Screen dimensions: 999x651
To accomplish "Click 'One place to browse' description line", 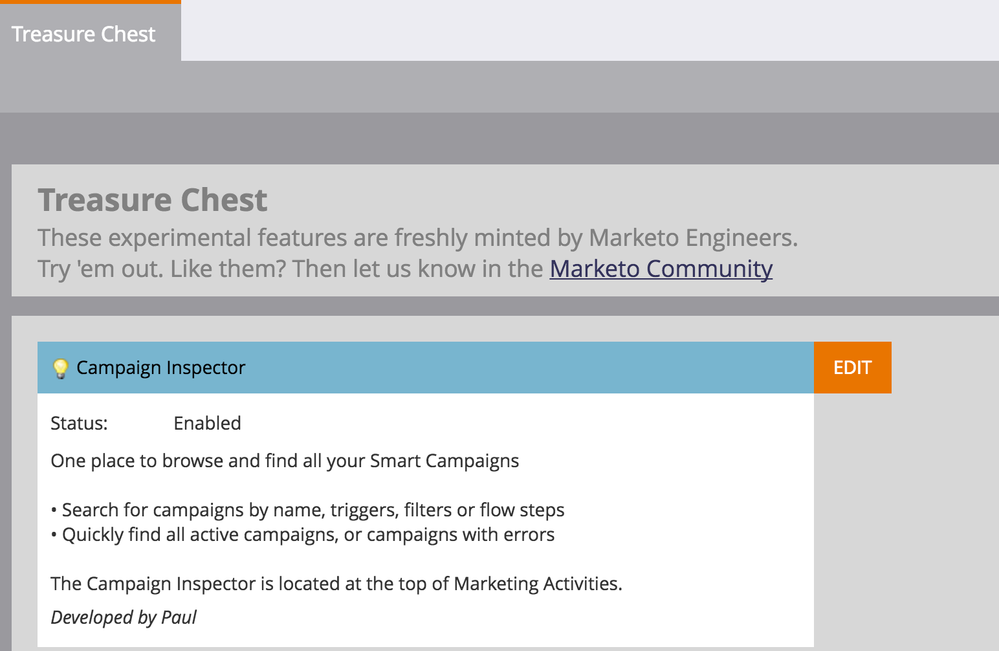I will click(285, 461).
